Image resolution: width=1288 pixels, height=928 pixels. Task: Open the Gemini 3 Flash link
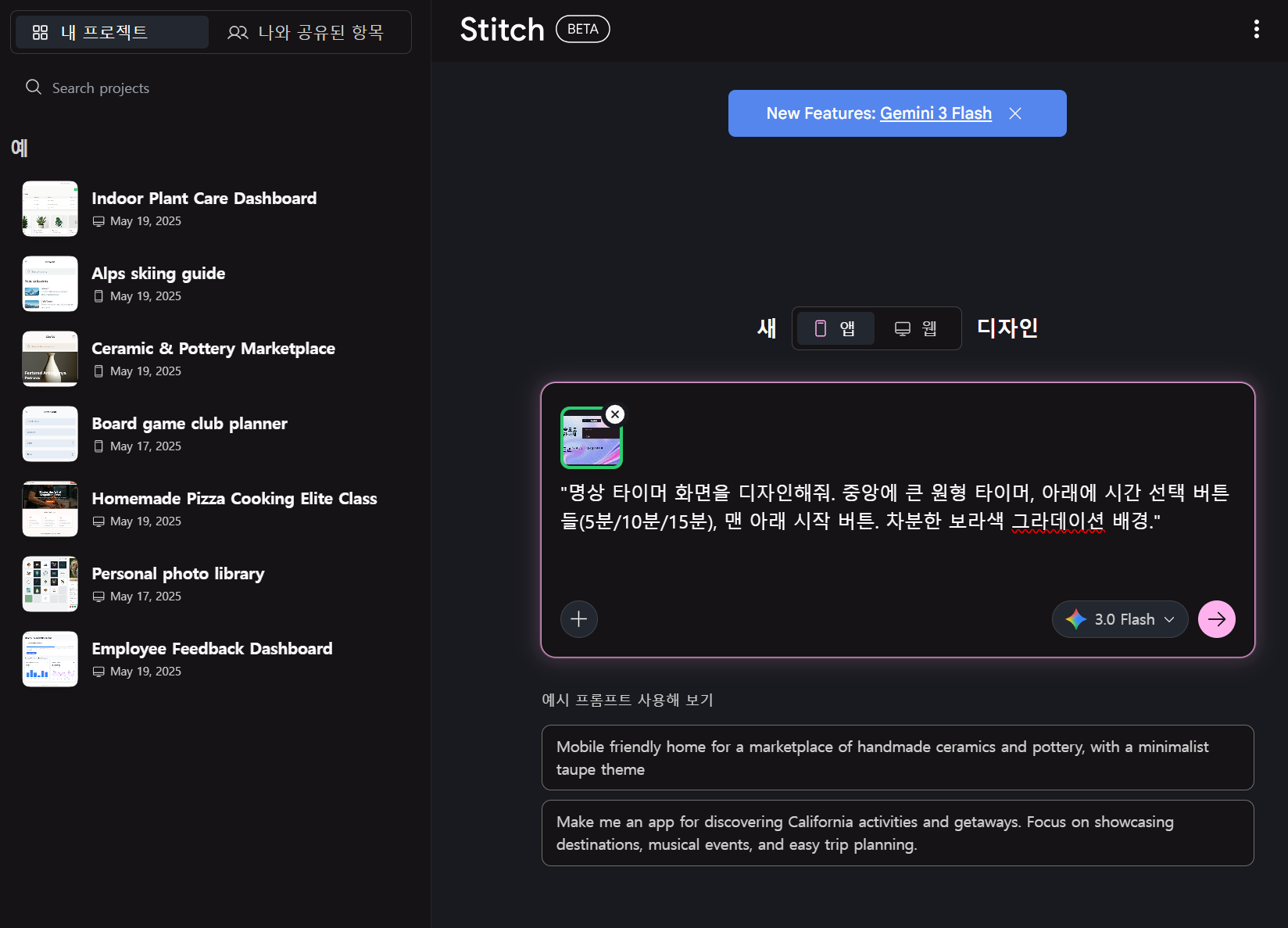[936, 113]
